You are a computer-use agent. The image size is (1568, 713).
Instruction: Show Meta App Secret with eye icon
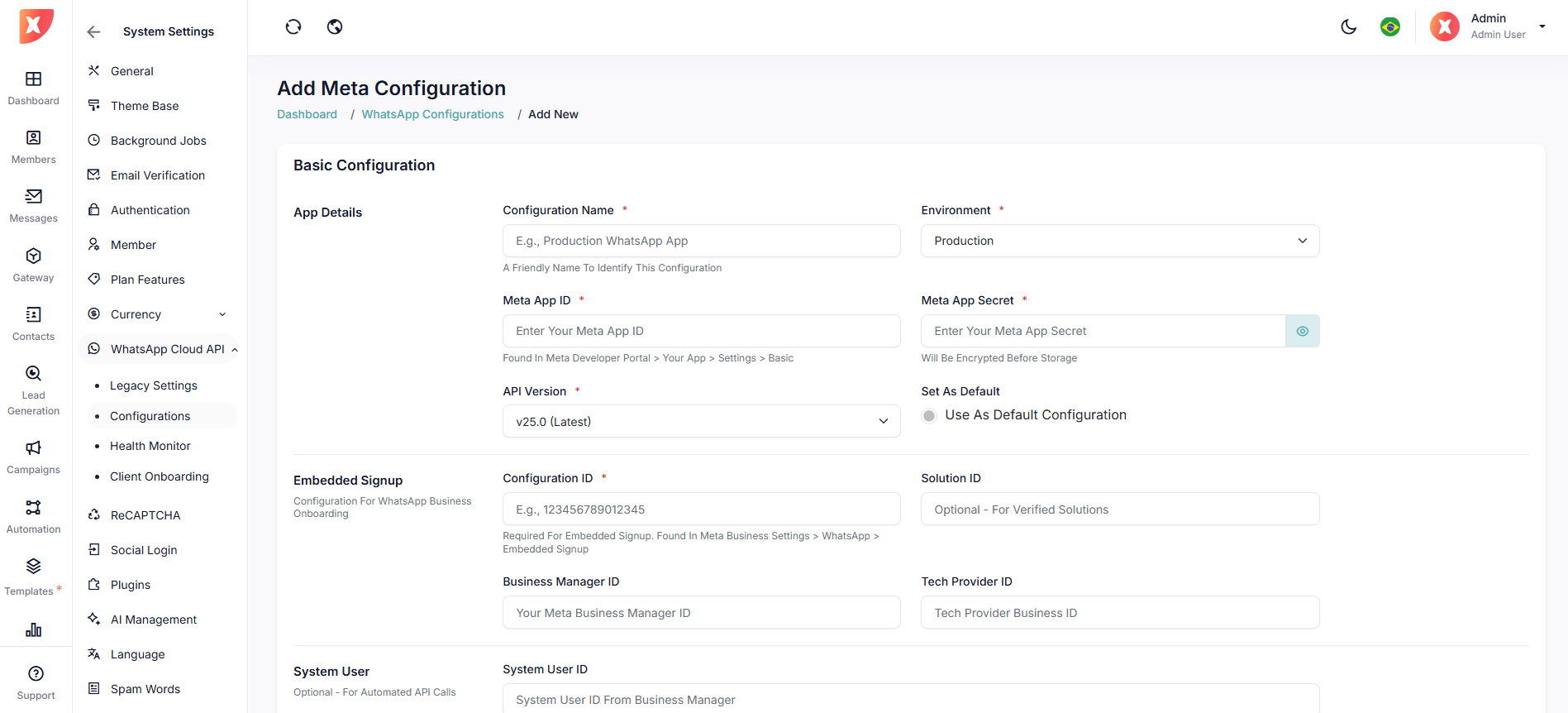(x=1302, y=331)
